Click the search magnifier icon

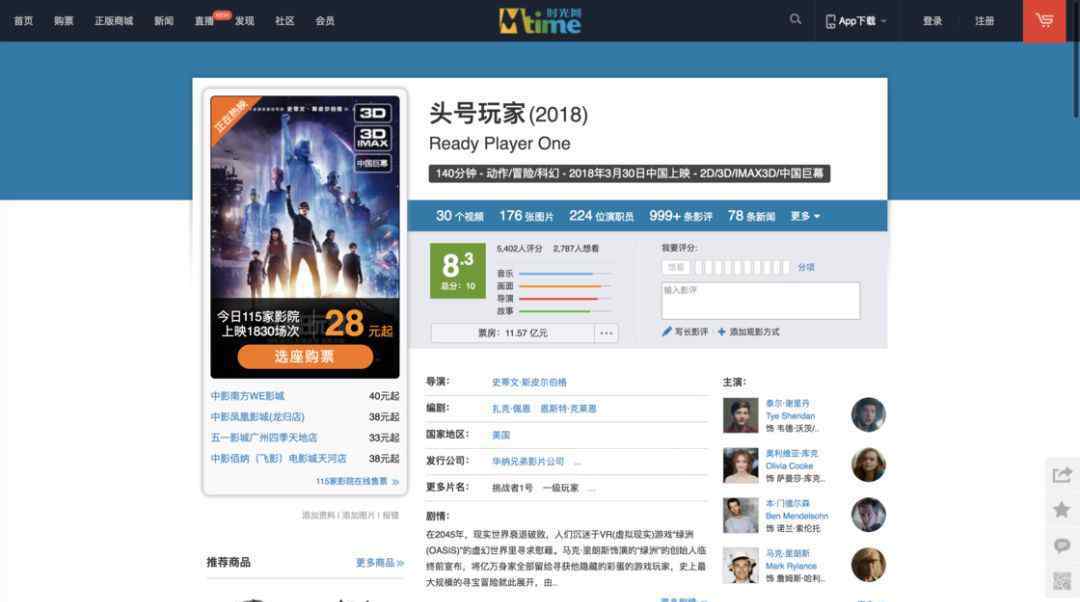[796, 19]
